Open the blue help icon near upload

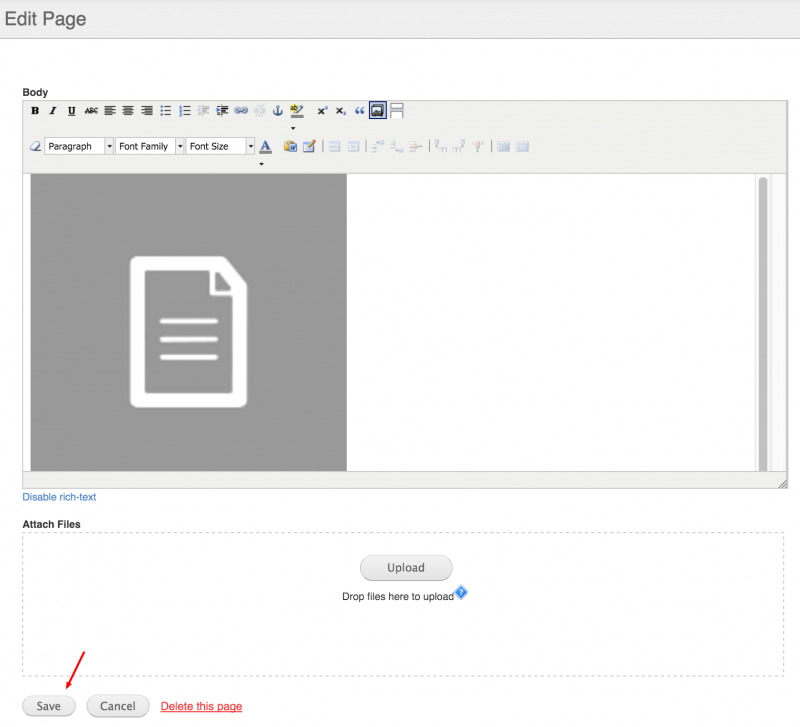coord(461,592)
